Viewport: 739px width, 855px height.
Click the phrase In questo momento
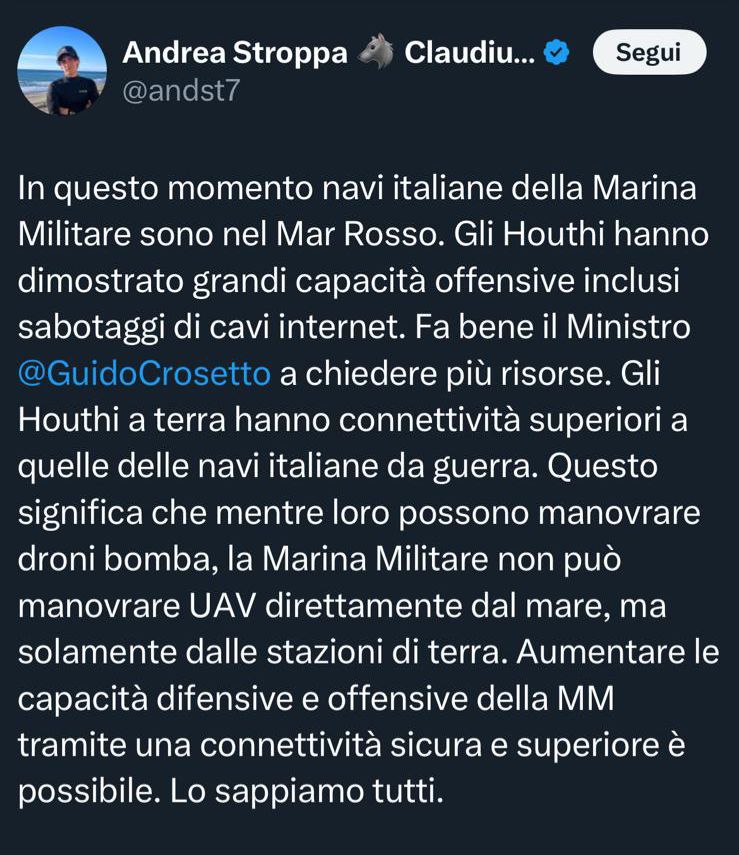tap(166, 189)
